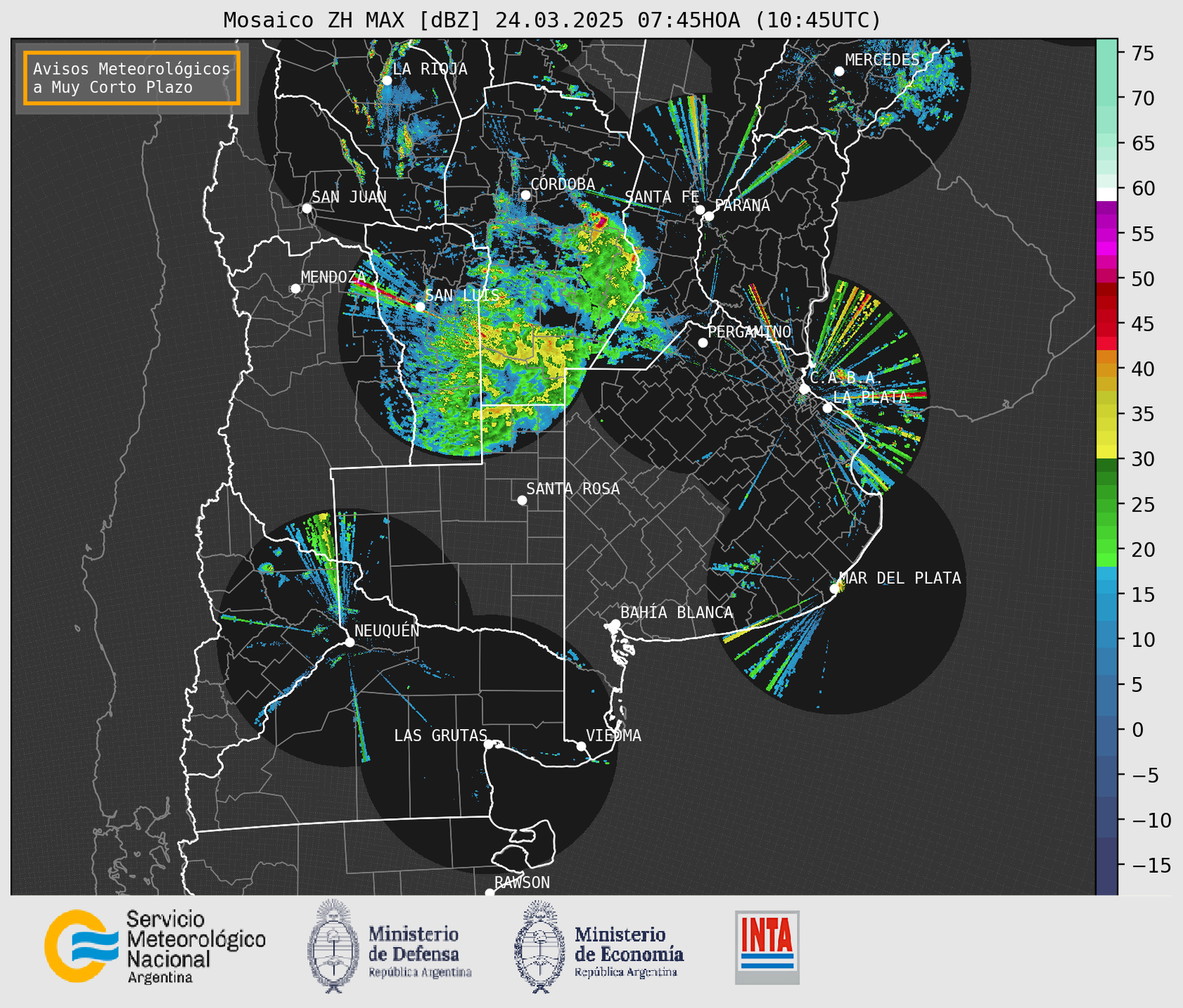Select the Viedma city dot
1183x1008 pixels.
[x=581, y=746]
